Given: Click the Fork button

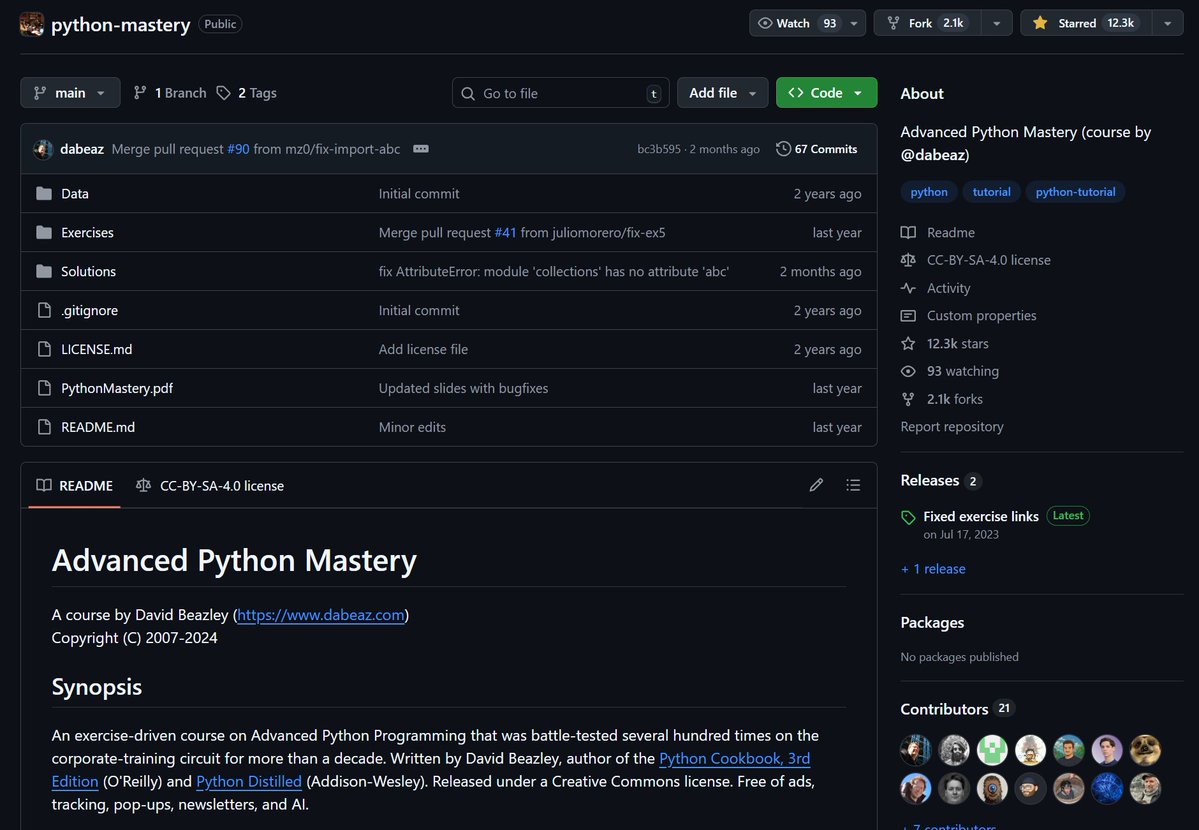Looking at the screenshot, I should [928, 23].
